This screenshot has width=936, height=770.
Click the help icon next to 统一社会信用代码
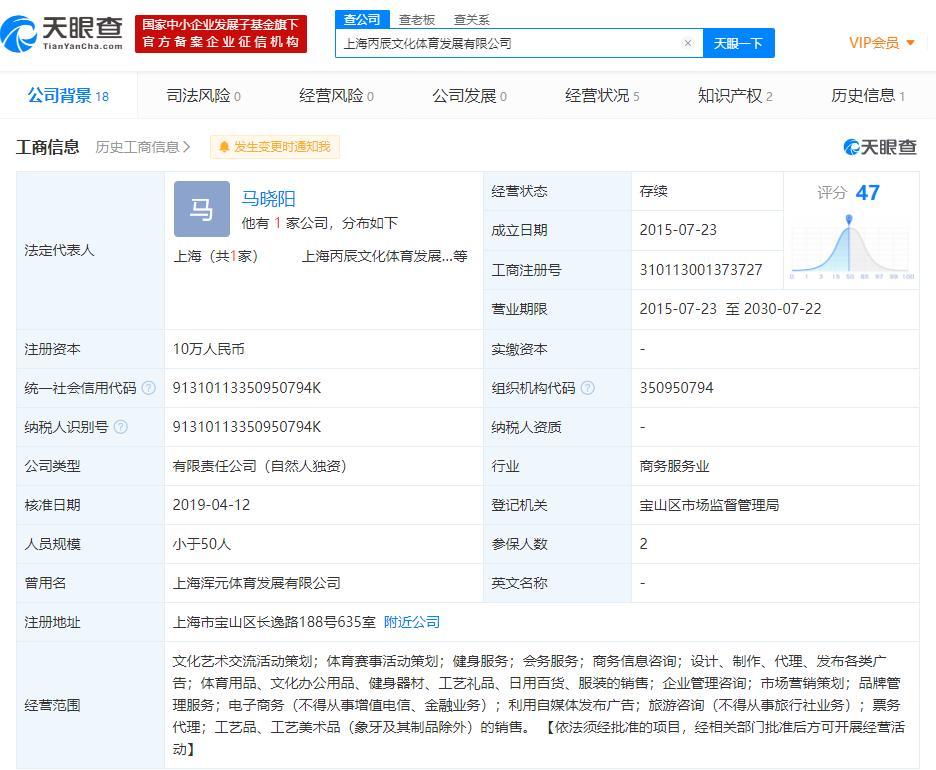(149, 388)
